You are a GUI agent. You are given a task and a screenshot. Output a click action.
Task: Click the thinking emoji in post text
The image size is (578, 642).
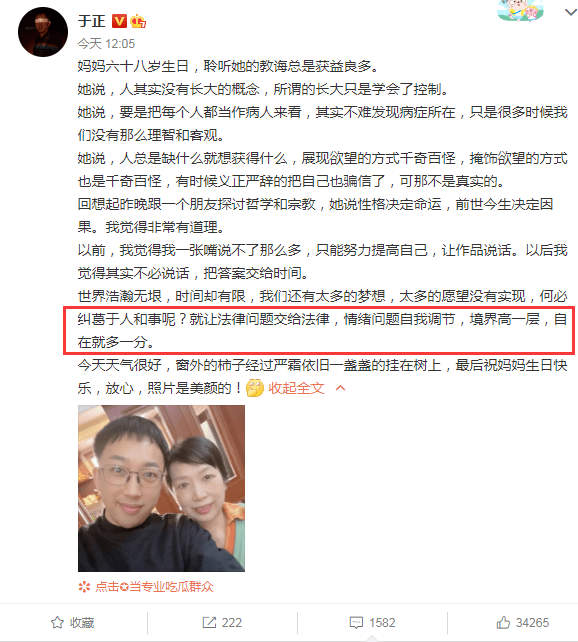pyautogui.click(x=255, y=388)
